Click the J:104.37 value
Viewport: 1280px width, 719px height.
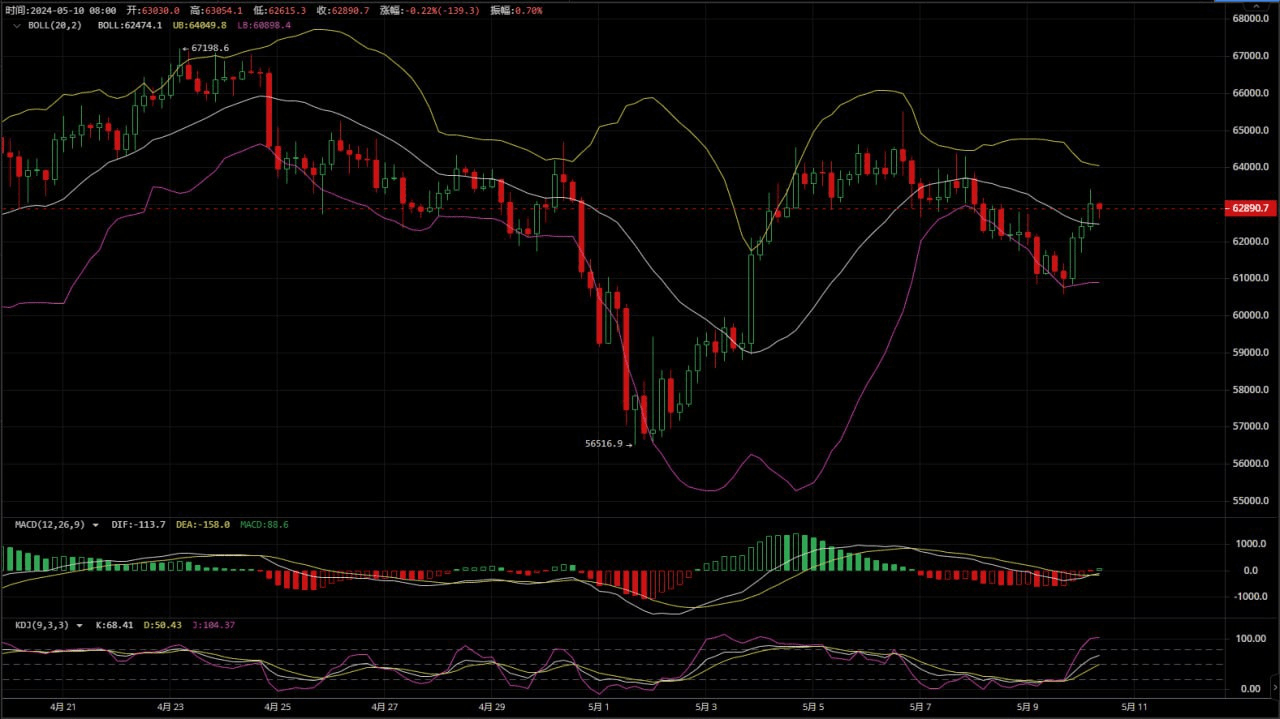tap(212, 625)
